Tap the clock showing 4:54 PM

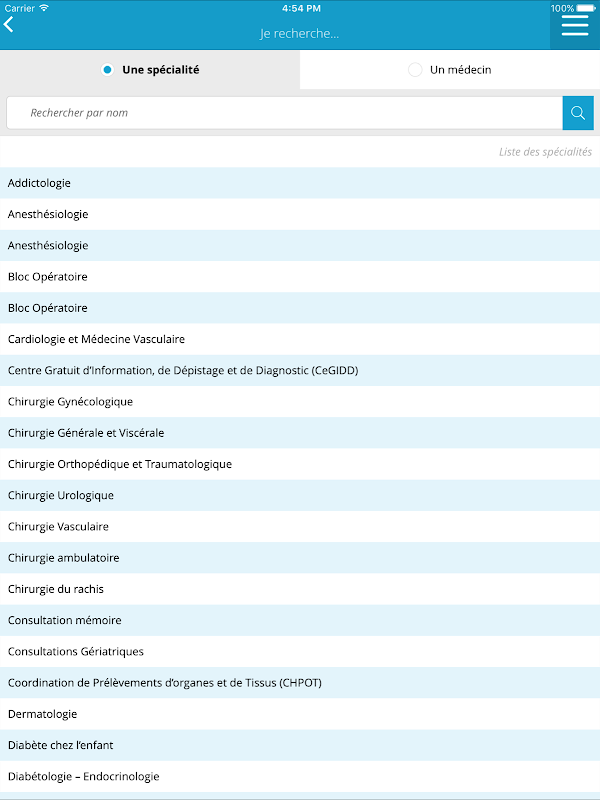(x=301, y=8)
